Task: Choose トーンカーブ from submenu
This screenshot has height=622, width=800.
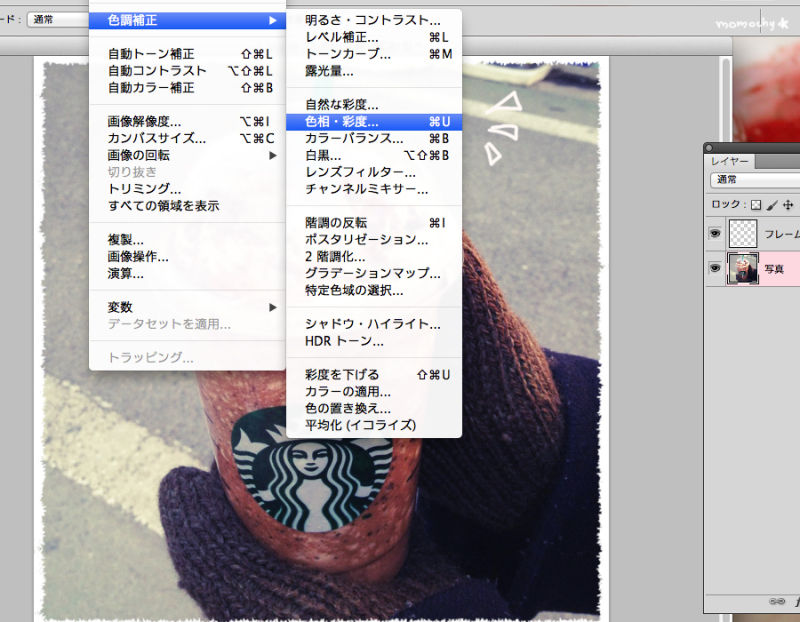Action: pyautogui.click(x=374, y=54)
